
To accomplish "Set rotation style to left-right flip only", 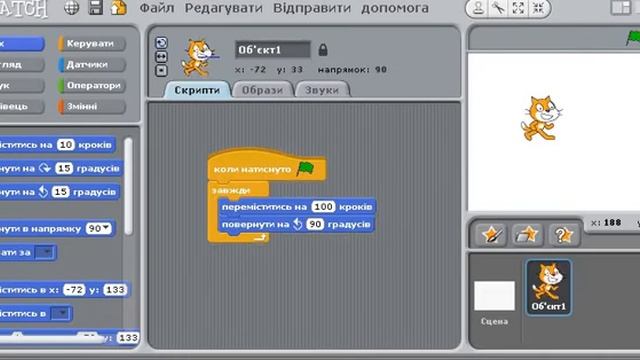I will pyautogui.click(x=161, y=56).
